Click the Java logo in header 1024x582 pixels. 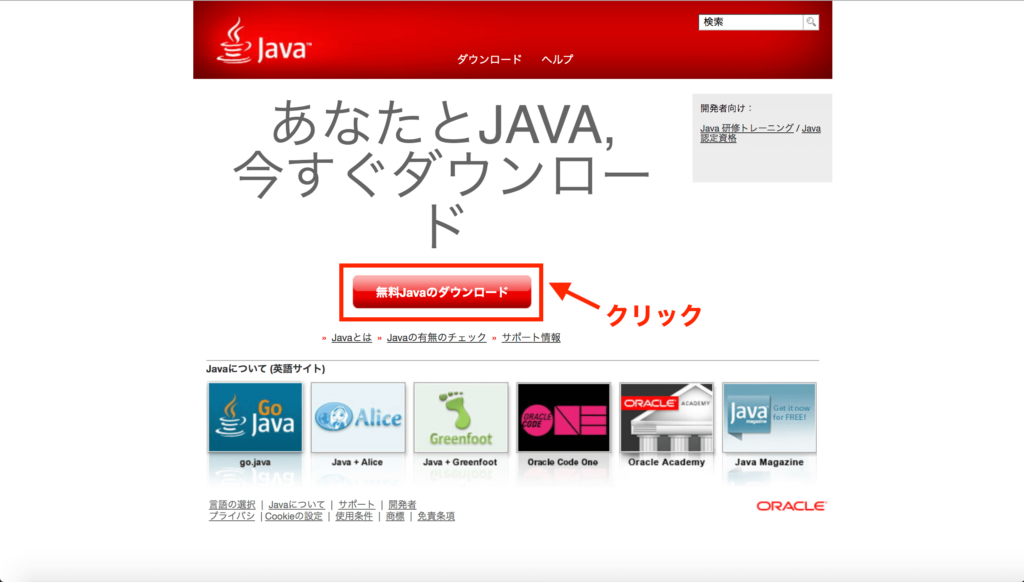[264, 40]
